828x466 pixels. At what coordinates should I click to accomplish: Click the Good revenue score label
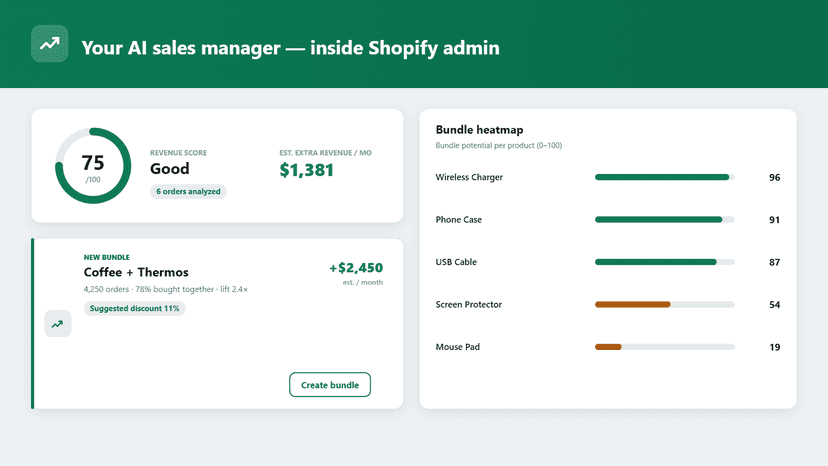coord(170,169)
